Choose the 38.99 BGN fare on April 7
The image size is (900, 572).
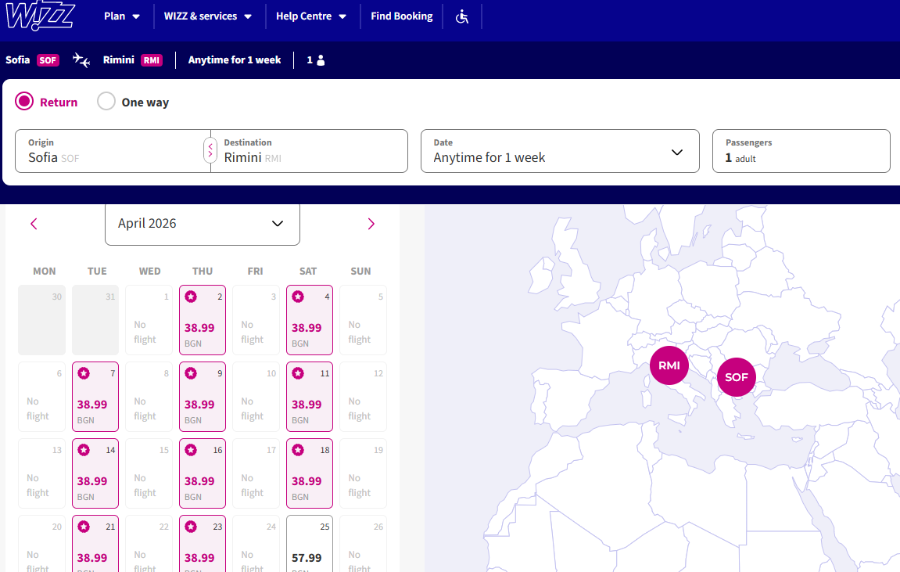coord(95,396)
